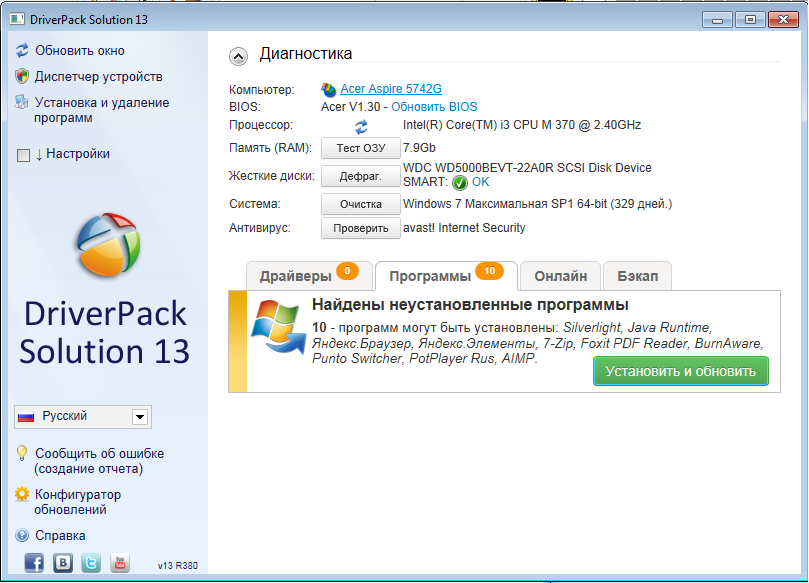Open the Русский language dropdown
The image size is (809, 583).
83,417
